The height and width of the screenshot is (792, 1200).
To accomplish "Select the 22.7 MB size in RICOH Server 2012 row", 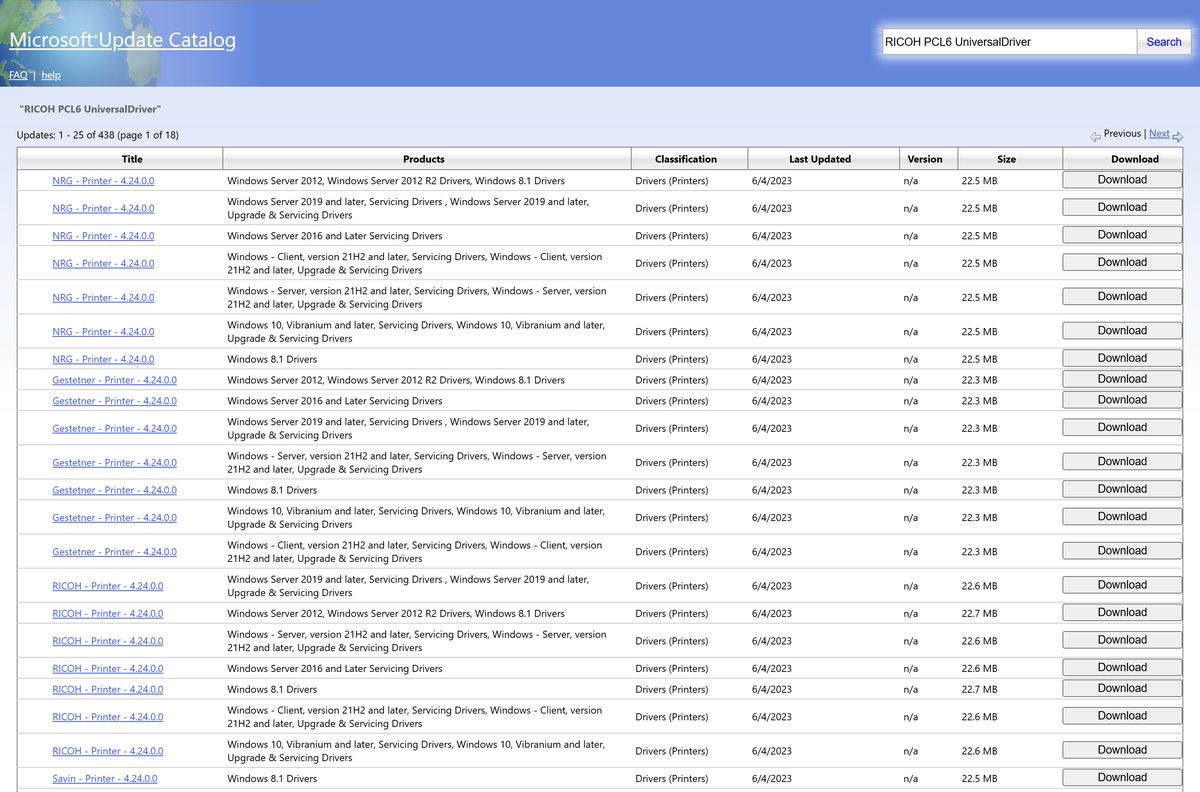I will 979,613.
